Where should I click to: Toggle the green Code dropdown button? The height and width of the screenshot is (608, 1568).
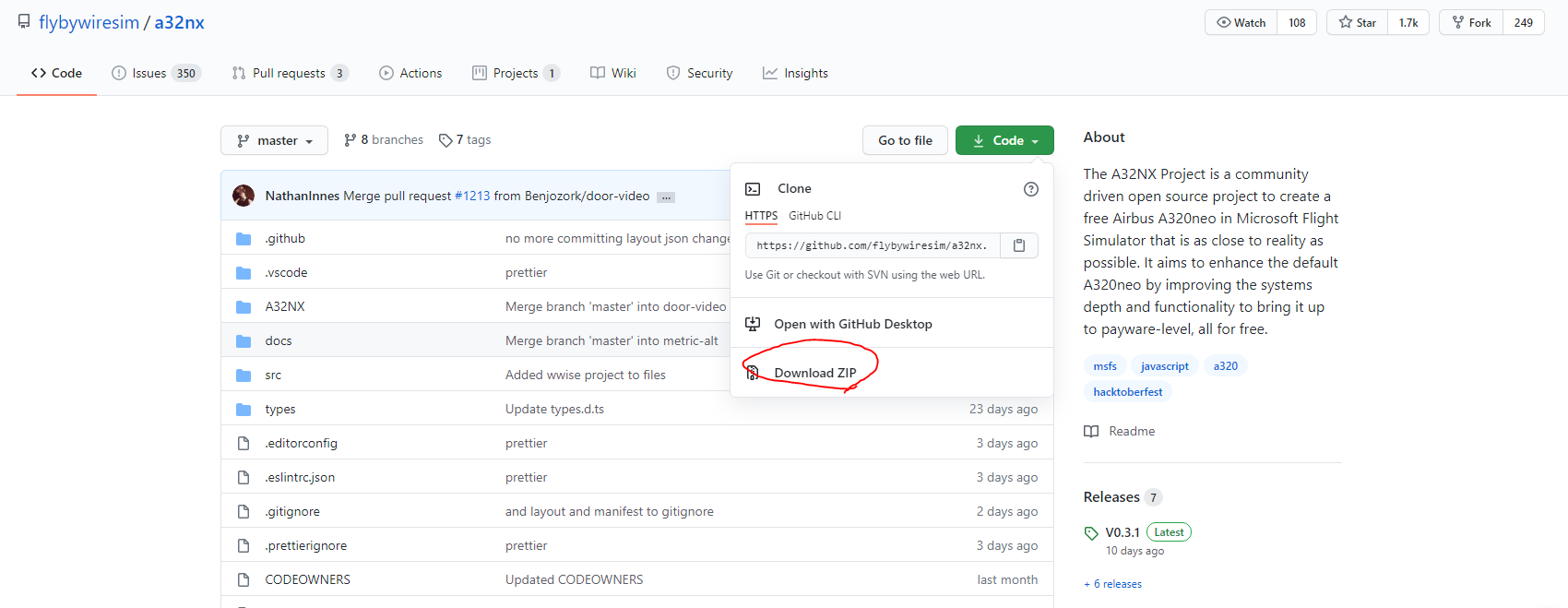[1004, 140]
